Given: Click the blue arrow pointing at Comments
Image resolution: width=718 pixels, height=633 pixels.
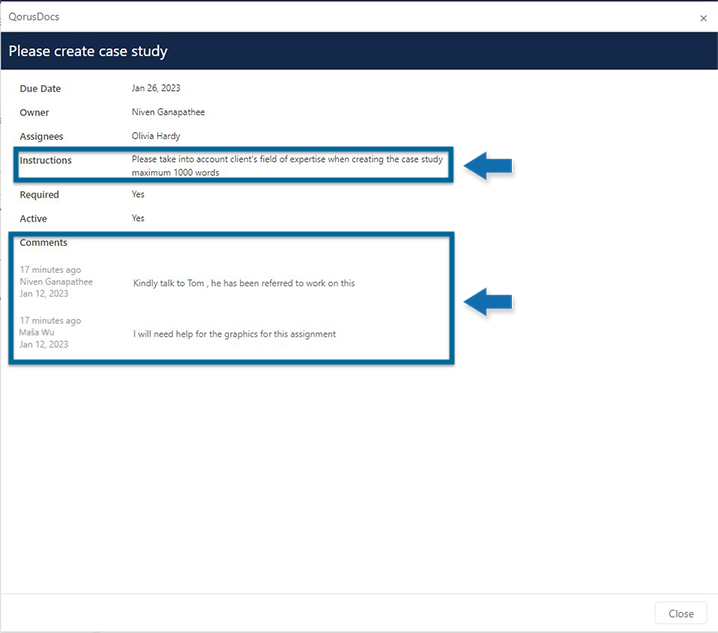Looking at the screenshot, I should (x=489, y=299).
